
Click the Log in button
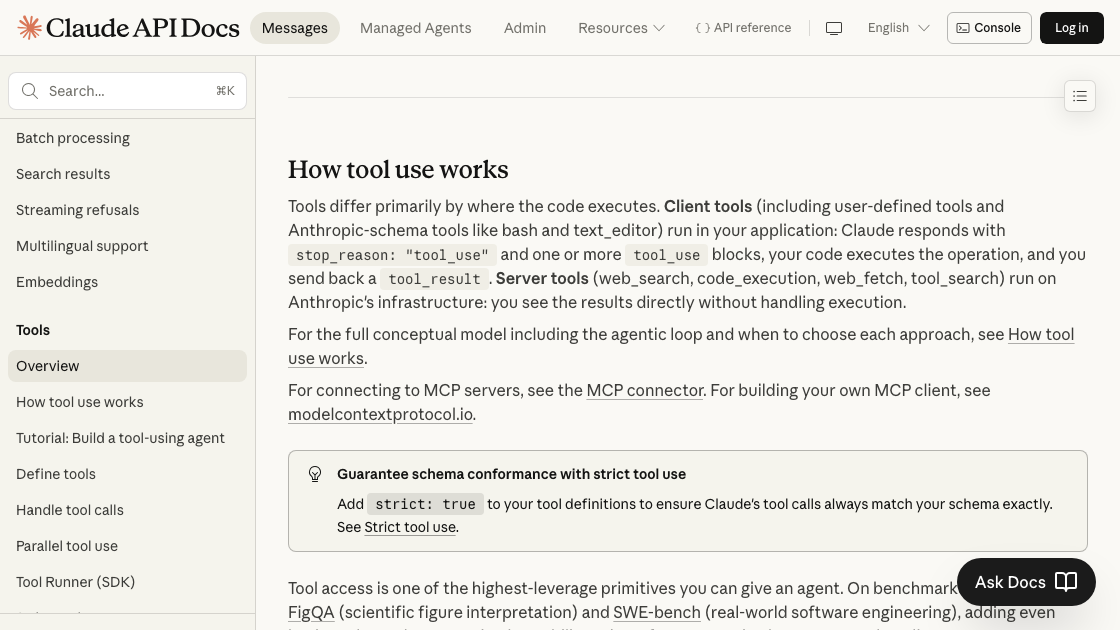point(1071,28)
